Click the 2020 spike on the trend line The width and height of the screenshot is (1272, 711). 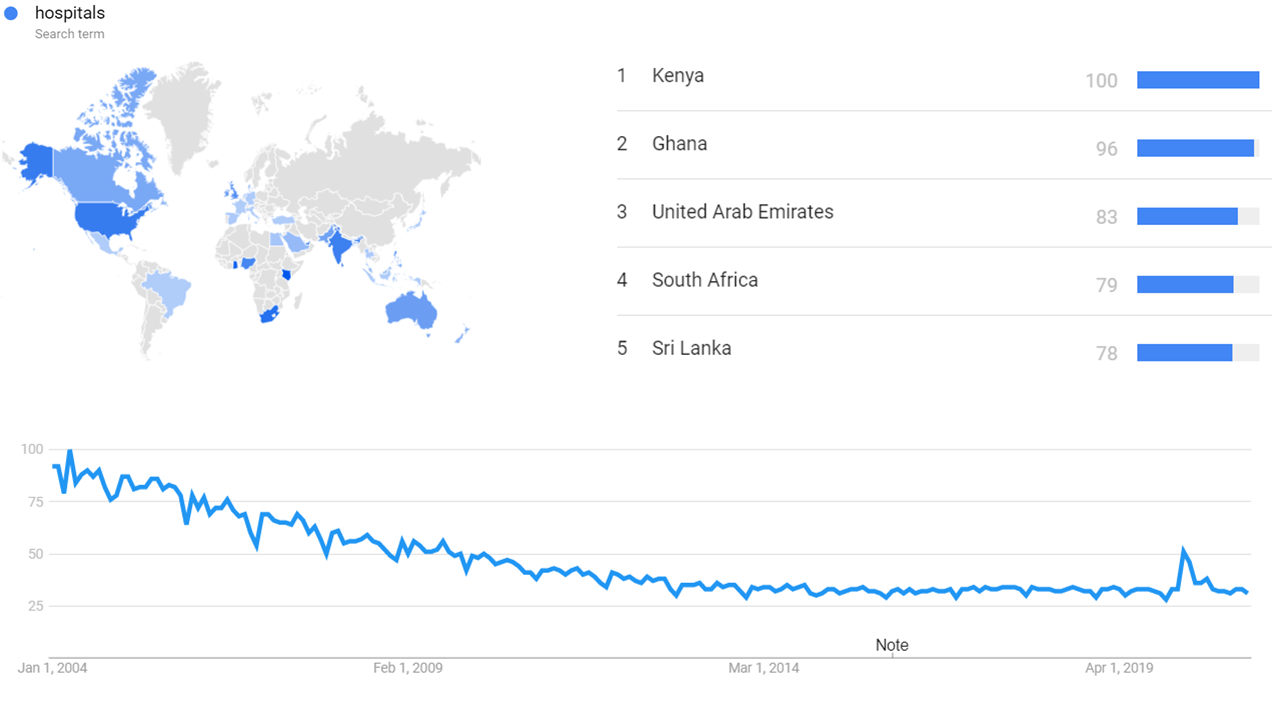click(1184, 551)
